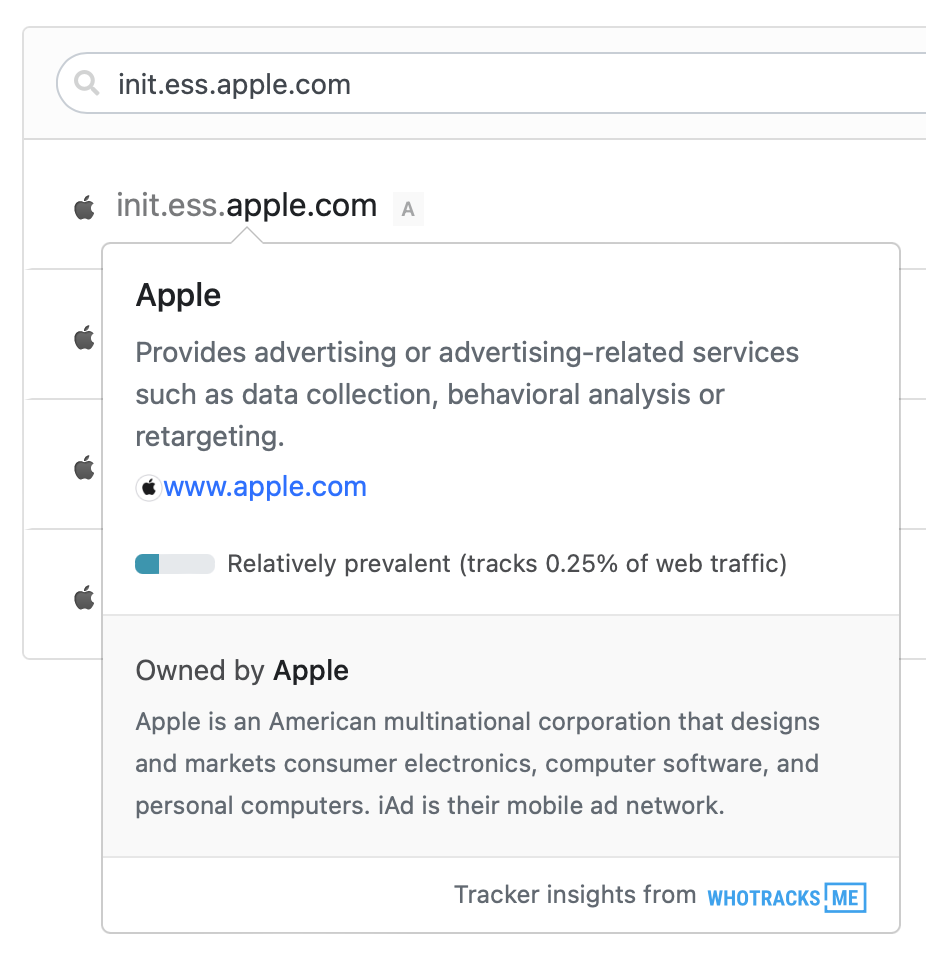Click the init.ess.apple.com domain entry

[x=247, y=206]
